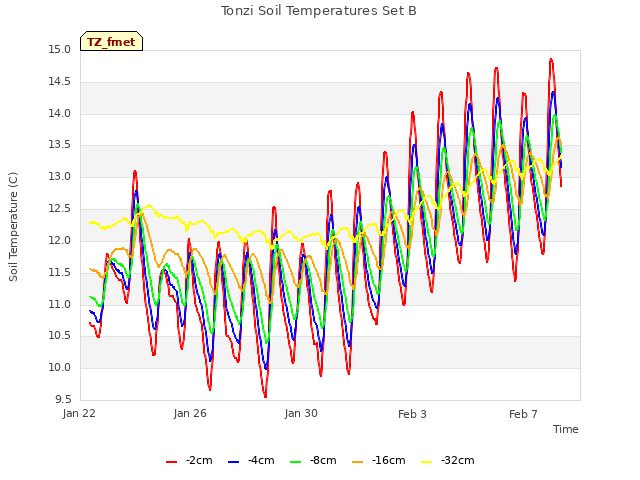Click the 10.5 y-axis tick label
Viewport: 640px width, 480px height.
click(x=60, y=336)
